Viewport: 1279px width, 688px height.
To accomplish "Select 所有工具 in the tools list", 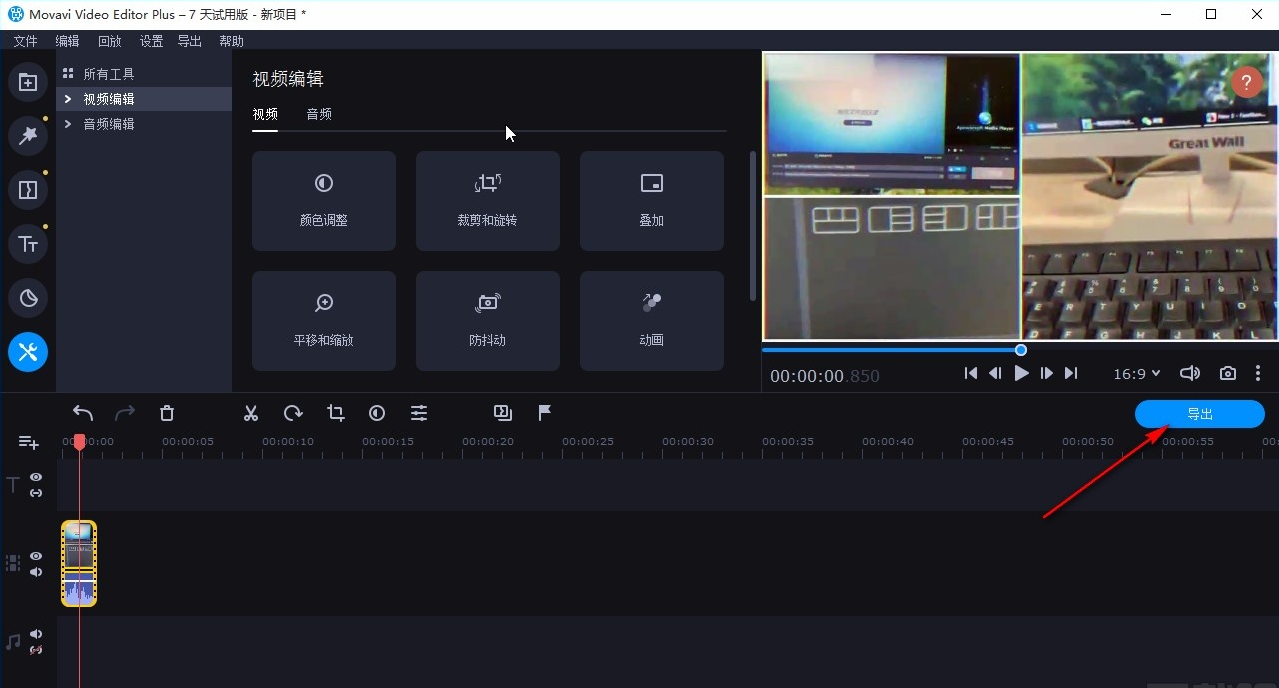I will pyautogui.click(x=109, y=74).
